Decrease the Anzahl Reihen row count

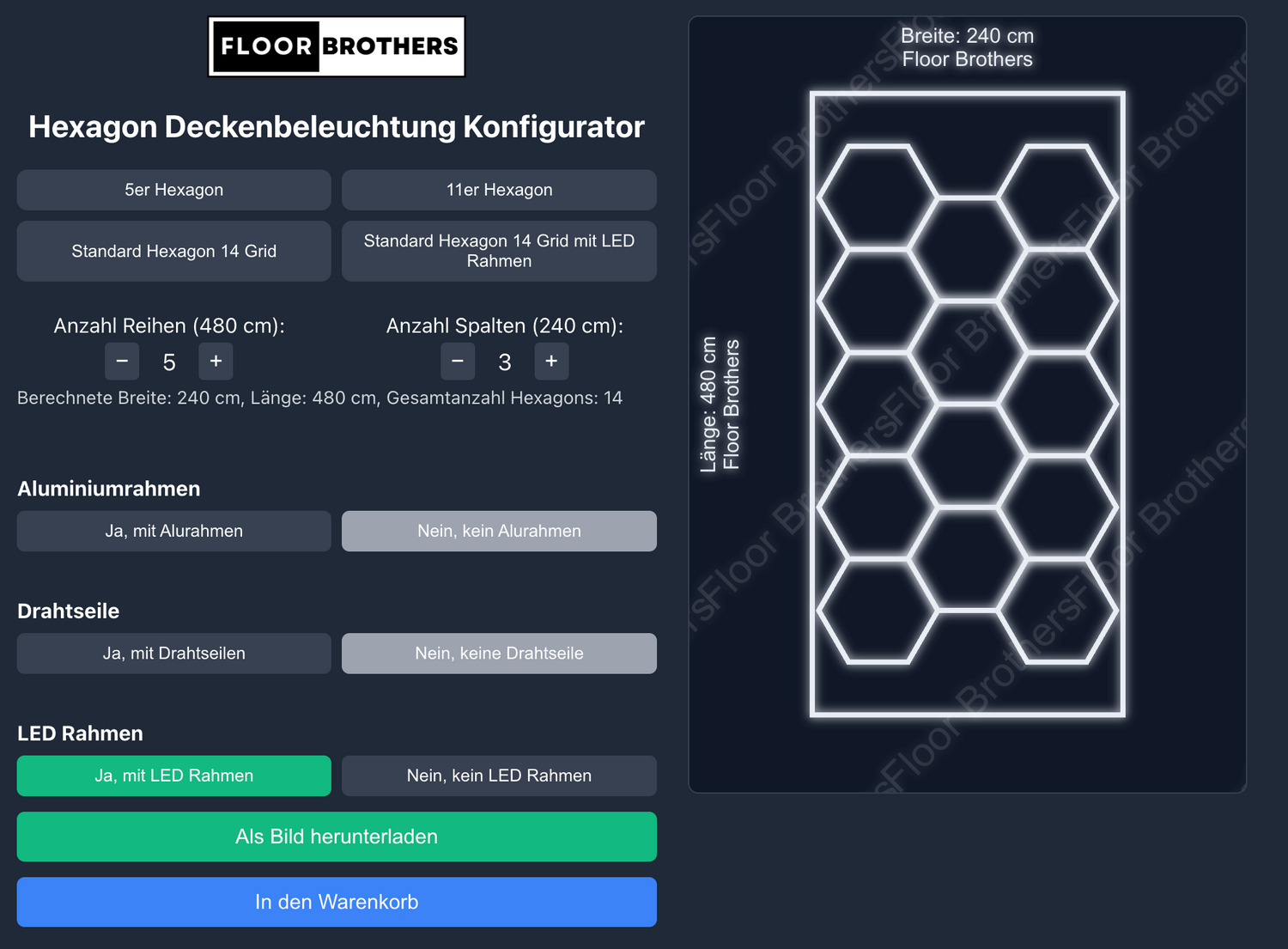click(122, 362)
